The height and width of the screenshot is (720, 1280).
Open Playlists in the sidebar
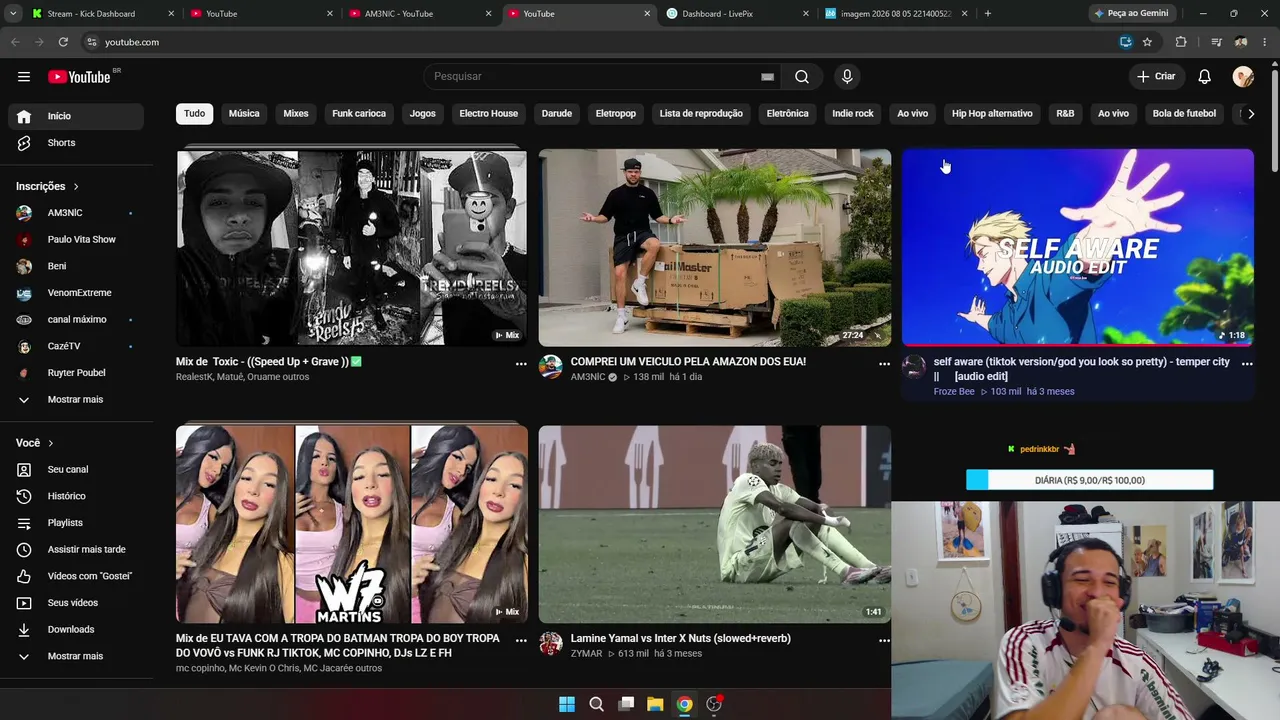point(76,523)
